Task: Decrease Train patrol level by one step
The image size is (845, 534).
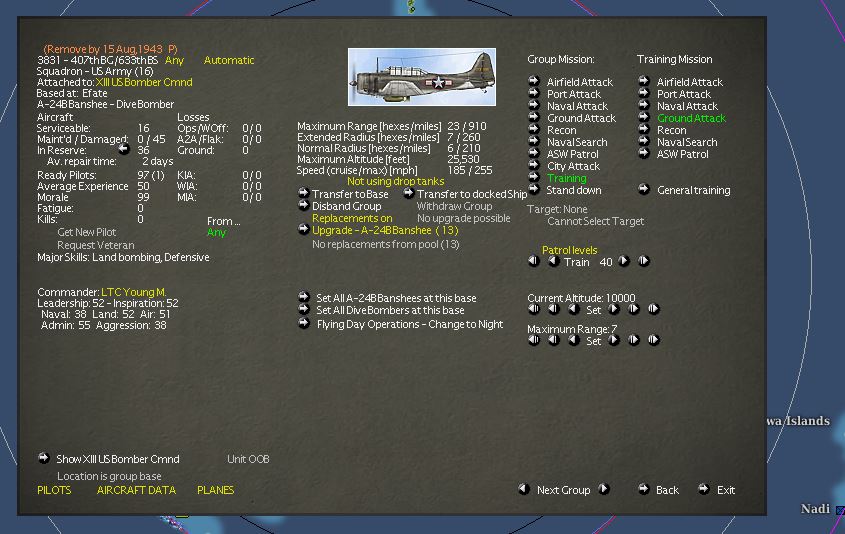Action: (553, 261)
